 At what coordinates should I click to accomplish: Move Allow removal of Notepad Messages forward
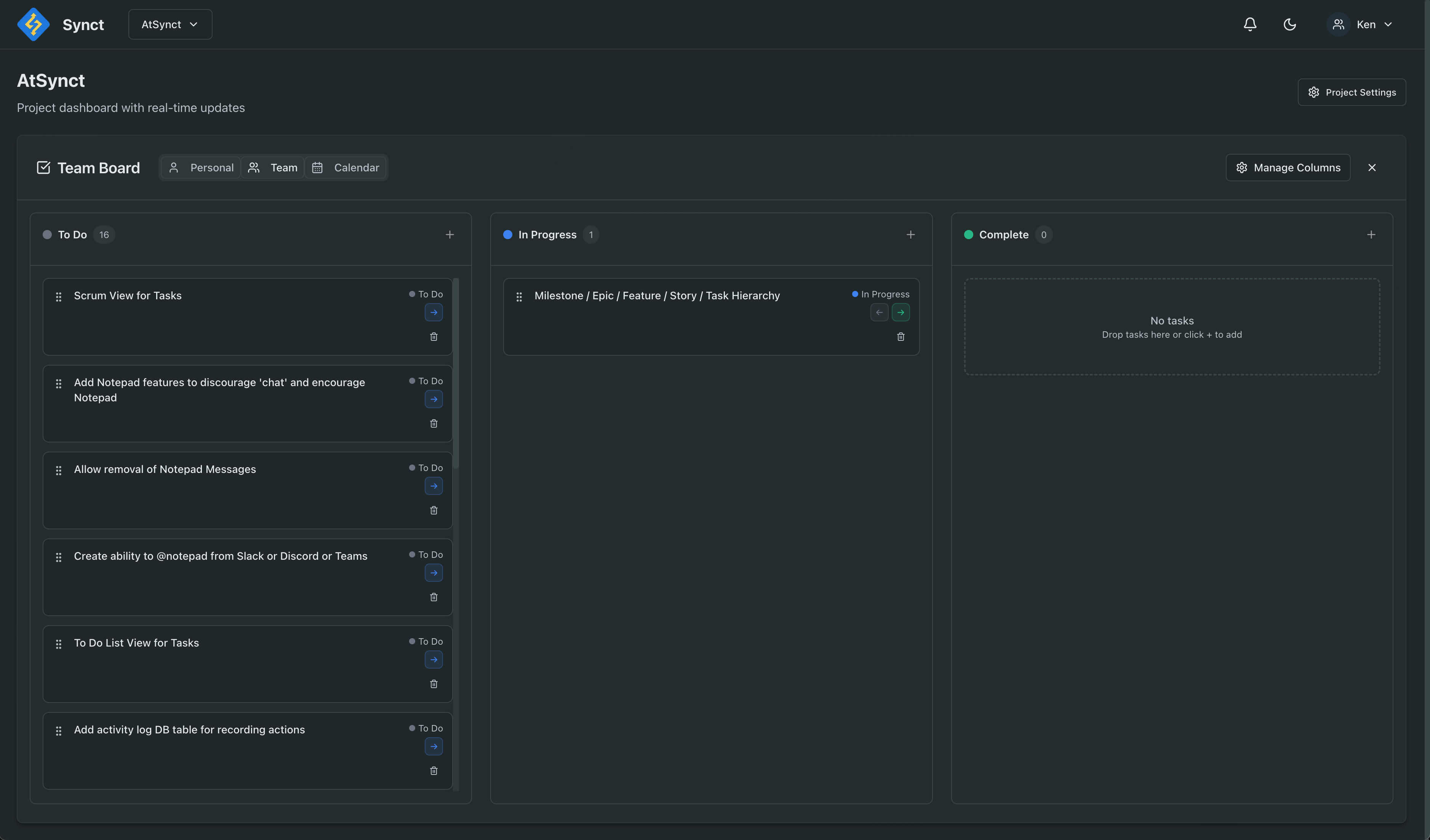pos(433,485)
